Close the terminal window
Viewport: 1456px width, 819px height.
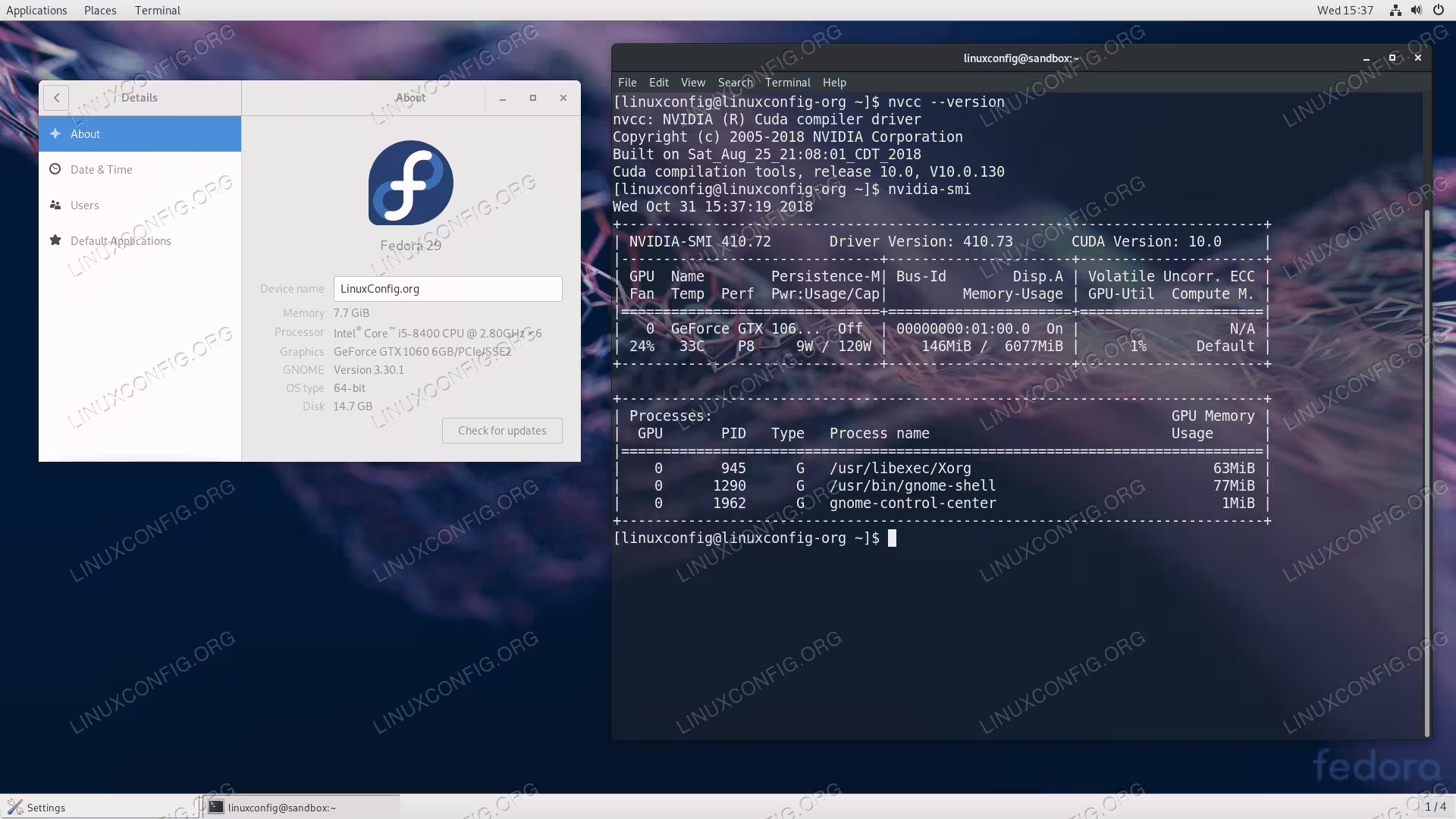pos(1418,58)
